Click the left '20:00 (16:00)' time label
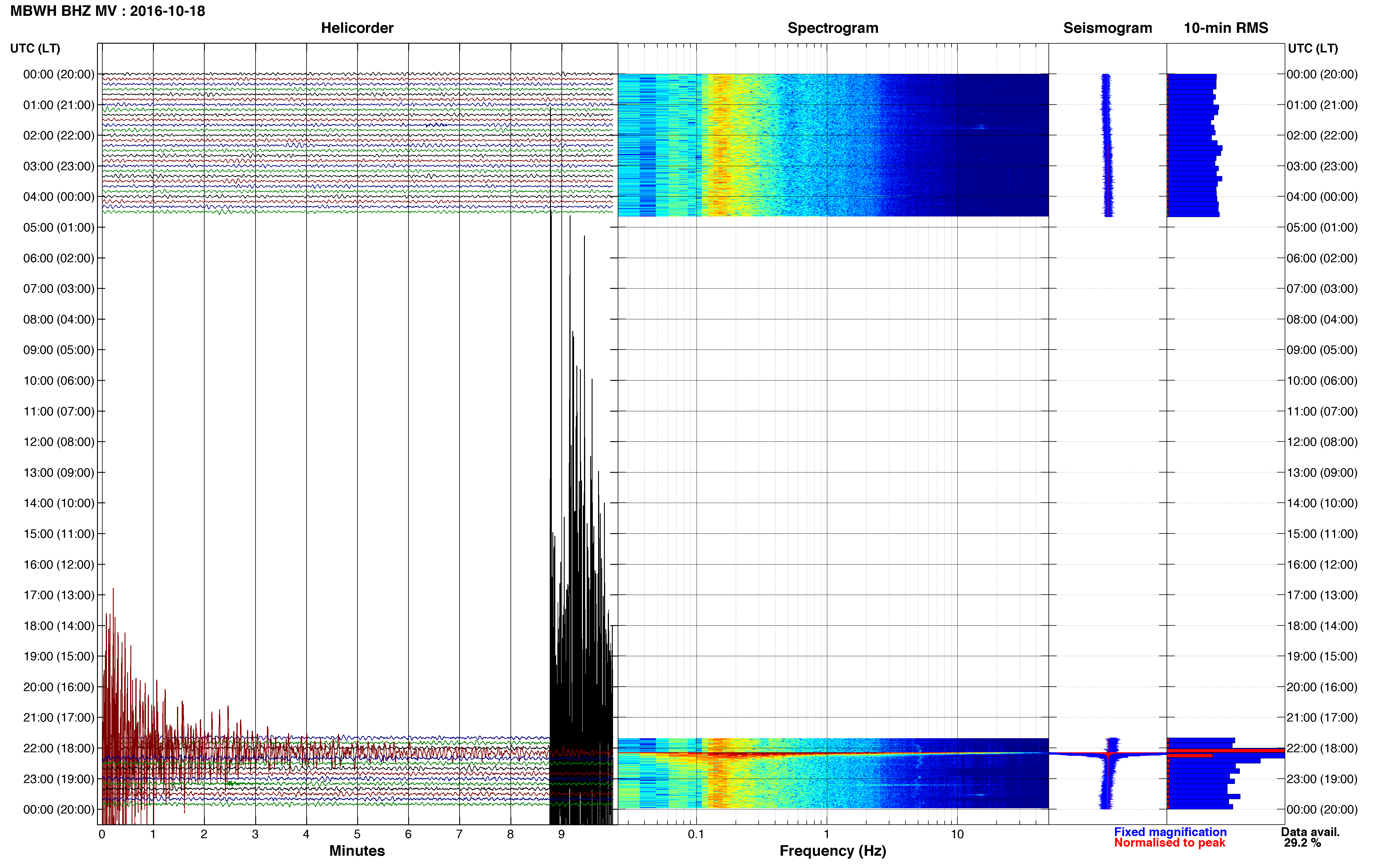Screen dimensions: 1389x868 click(x=59, y=687)
